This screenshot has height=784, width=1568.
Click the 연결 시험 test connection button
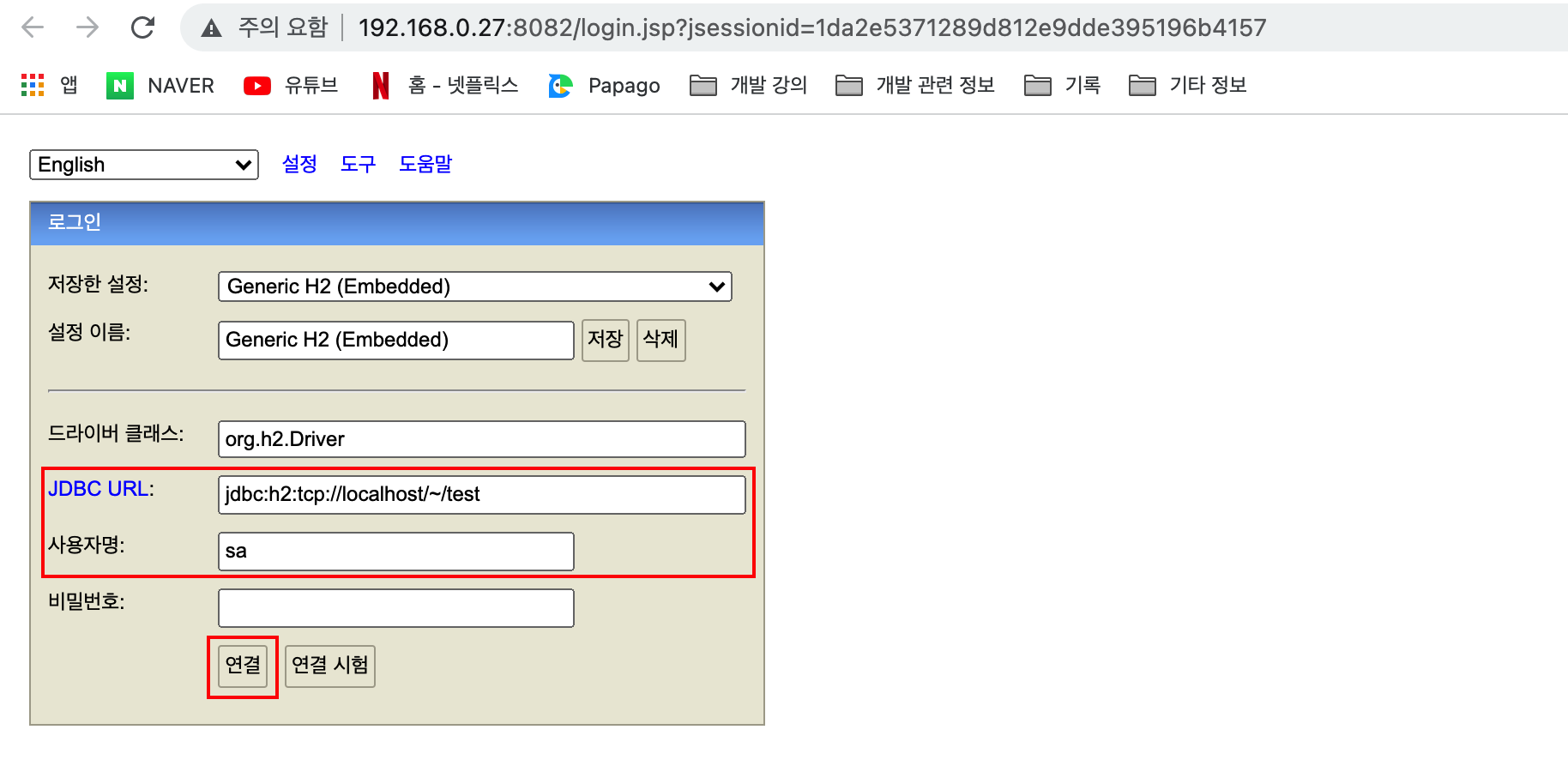click(x=329, y=666)
